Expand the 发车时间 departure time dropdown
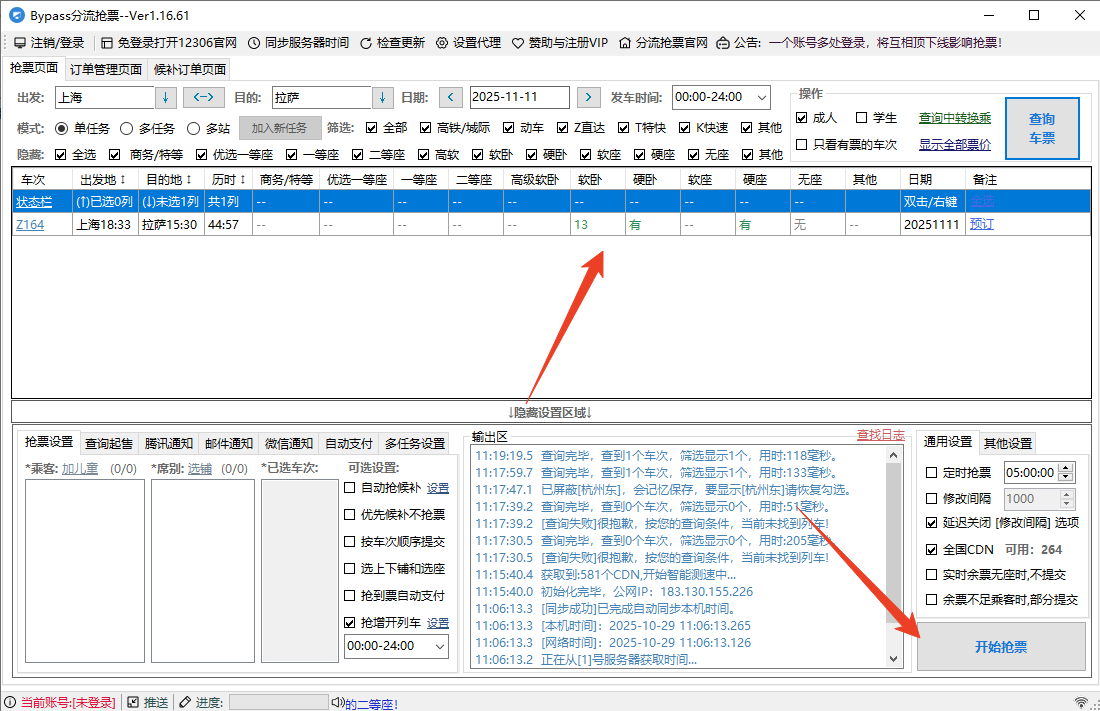 click(x=762, y=97)
